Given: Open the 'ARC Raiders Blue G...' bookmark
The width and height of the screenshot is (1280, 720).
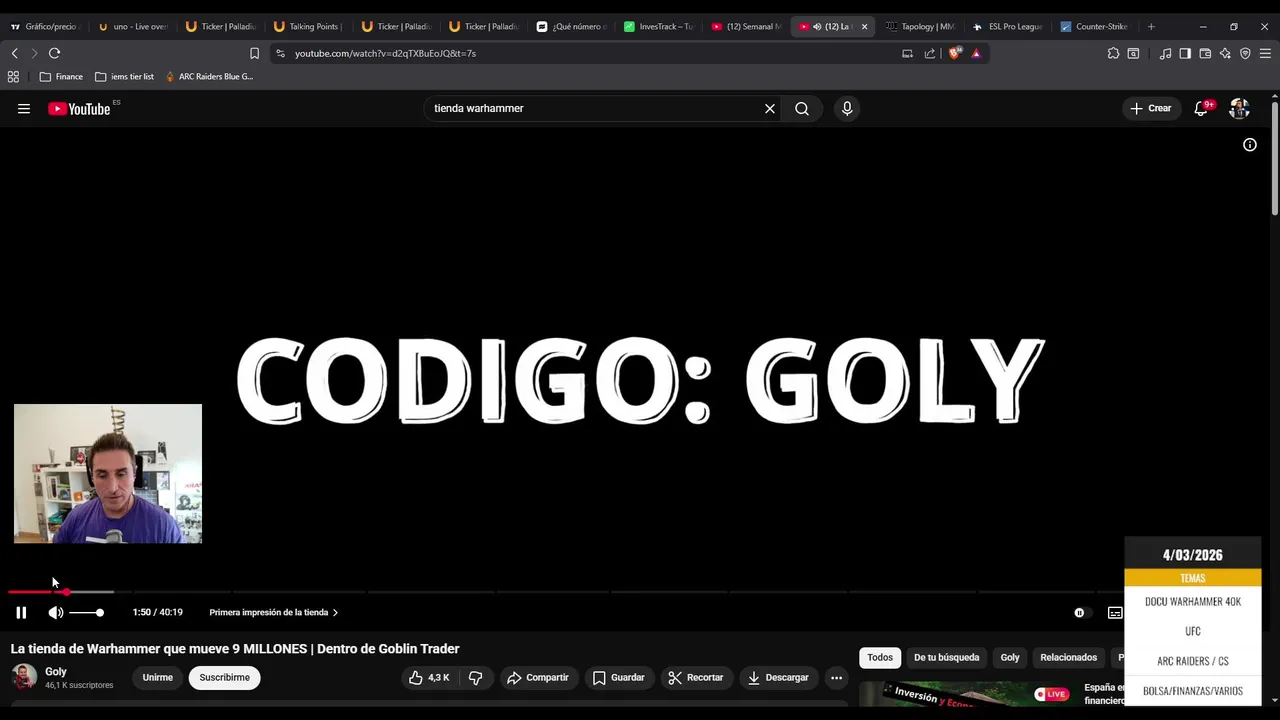Looking at the screenshot, I should (209, 77).
